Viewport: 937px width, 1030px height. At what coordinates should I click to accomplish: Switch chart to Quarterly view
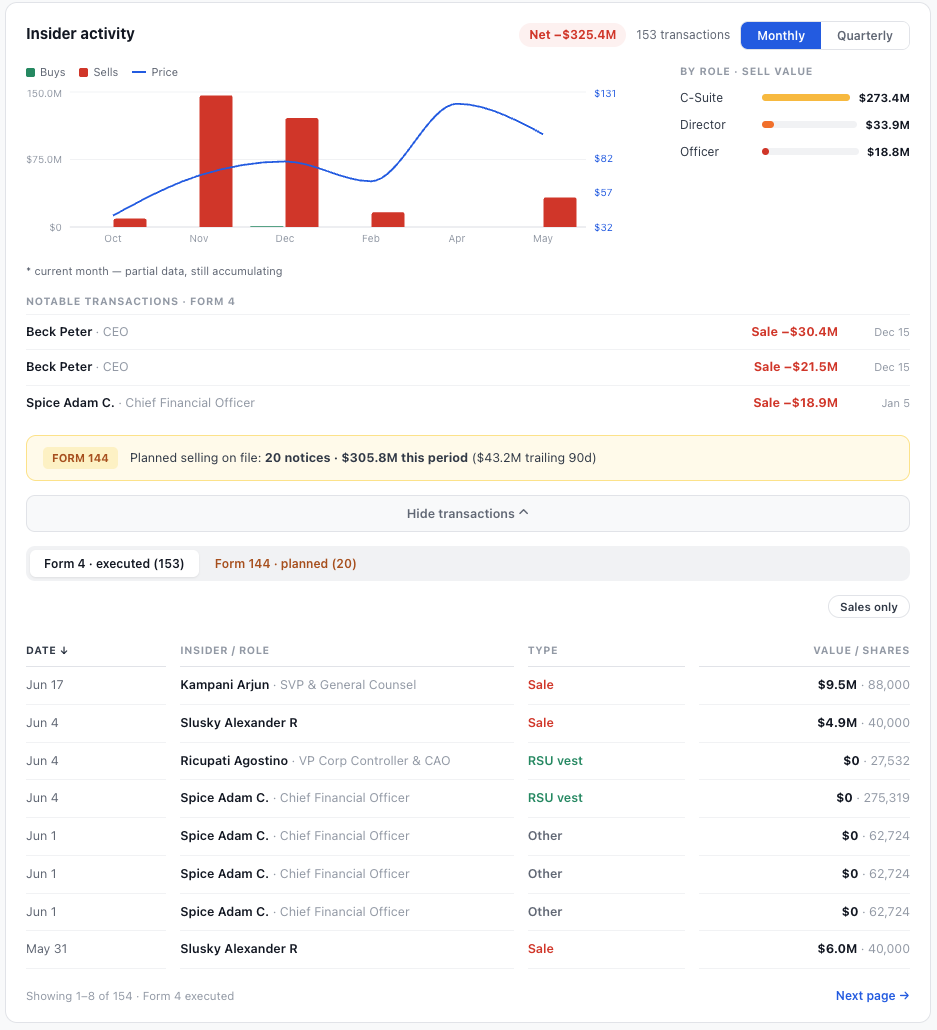[x=865, y=35]
